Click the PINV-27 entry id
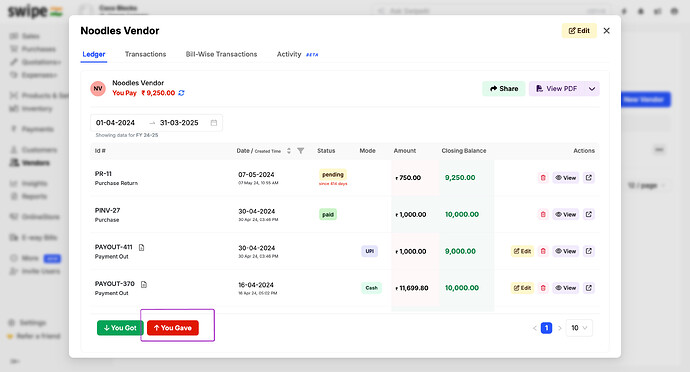Screen dimensions: 690x372 click(107, 210)
